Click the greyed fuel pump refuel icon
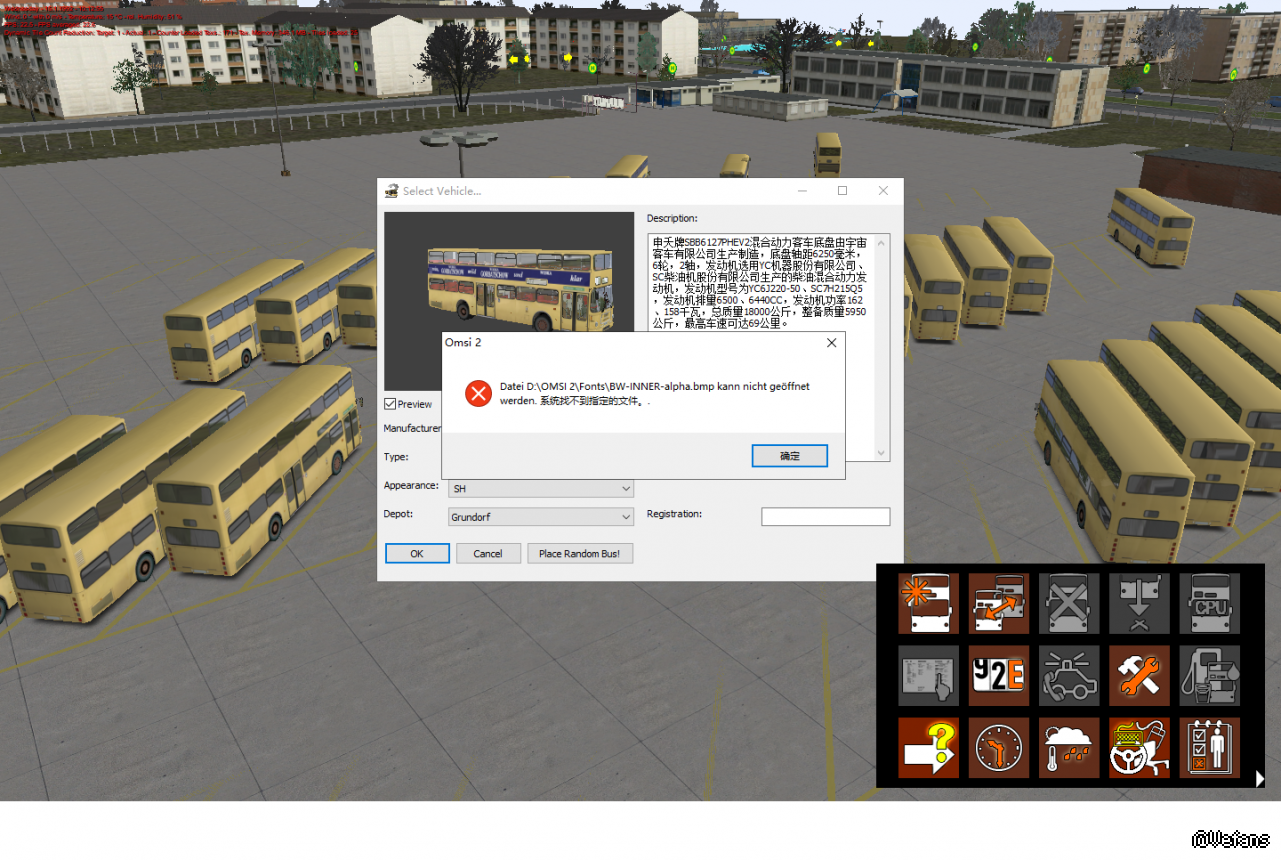 [1210, 675]
